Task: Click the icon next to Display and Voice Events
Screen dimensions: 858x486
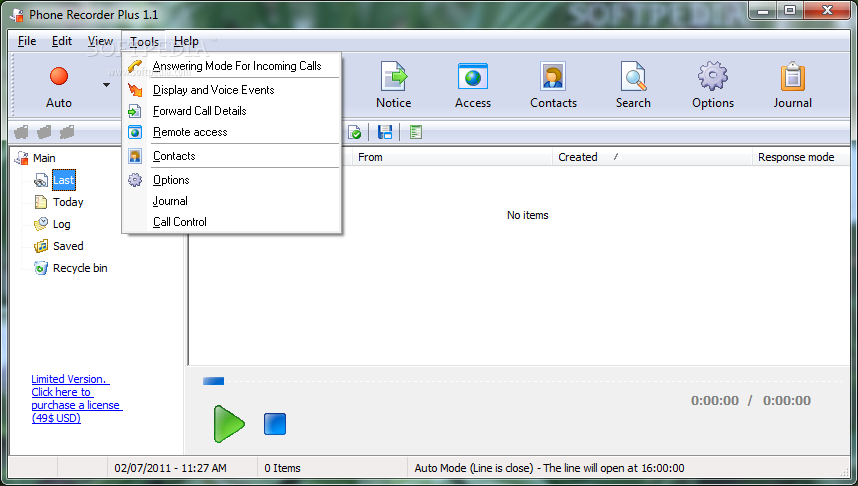Action: (135, 90)
